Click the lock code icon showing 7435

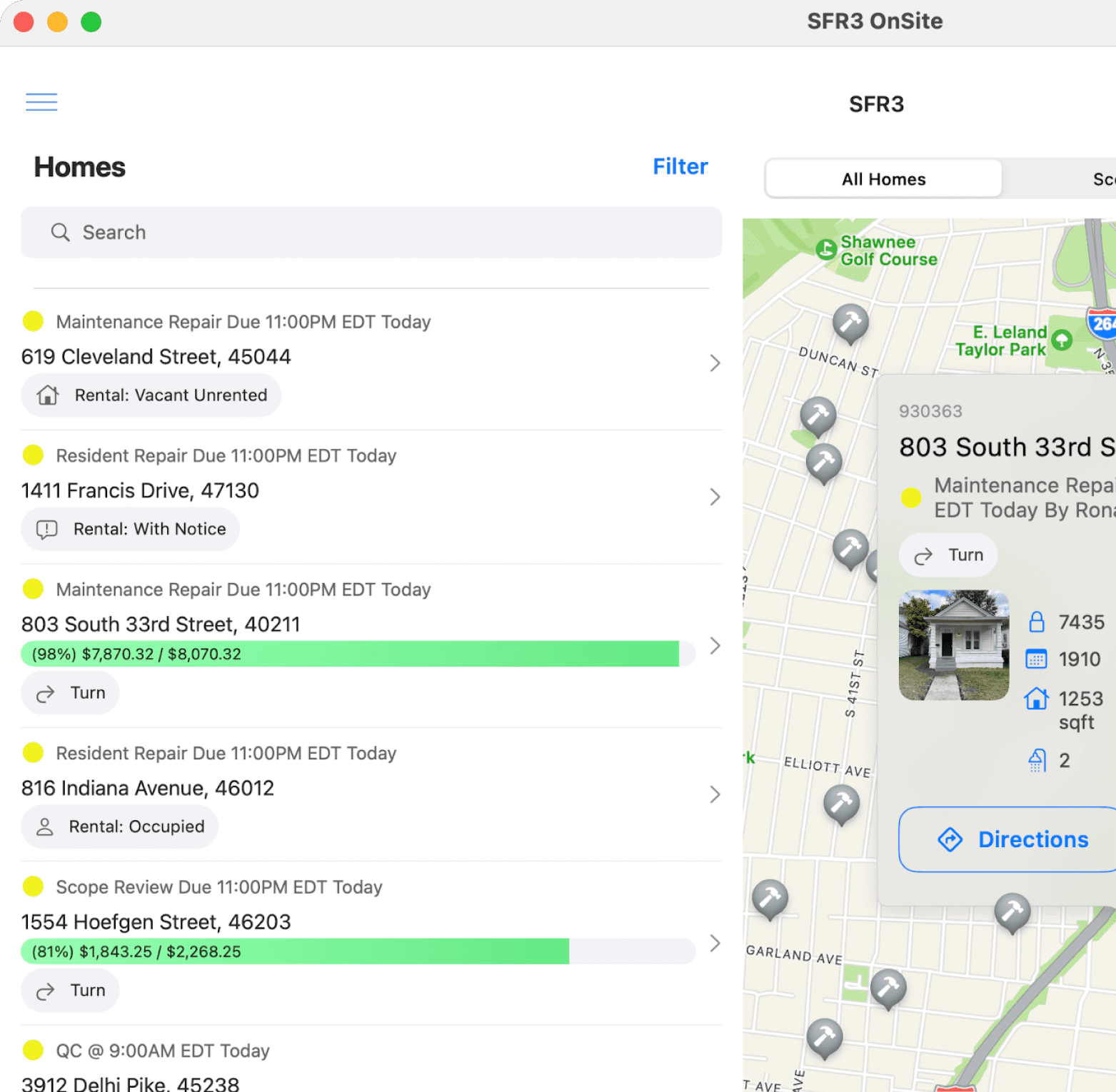pyautogui.click(x=1037, y=622)
